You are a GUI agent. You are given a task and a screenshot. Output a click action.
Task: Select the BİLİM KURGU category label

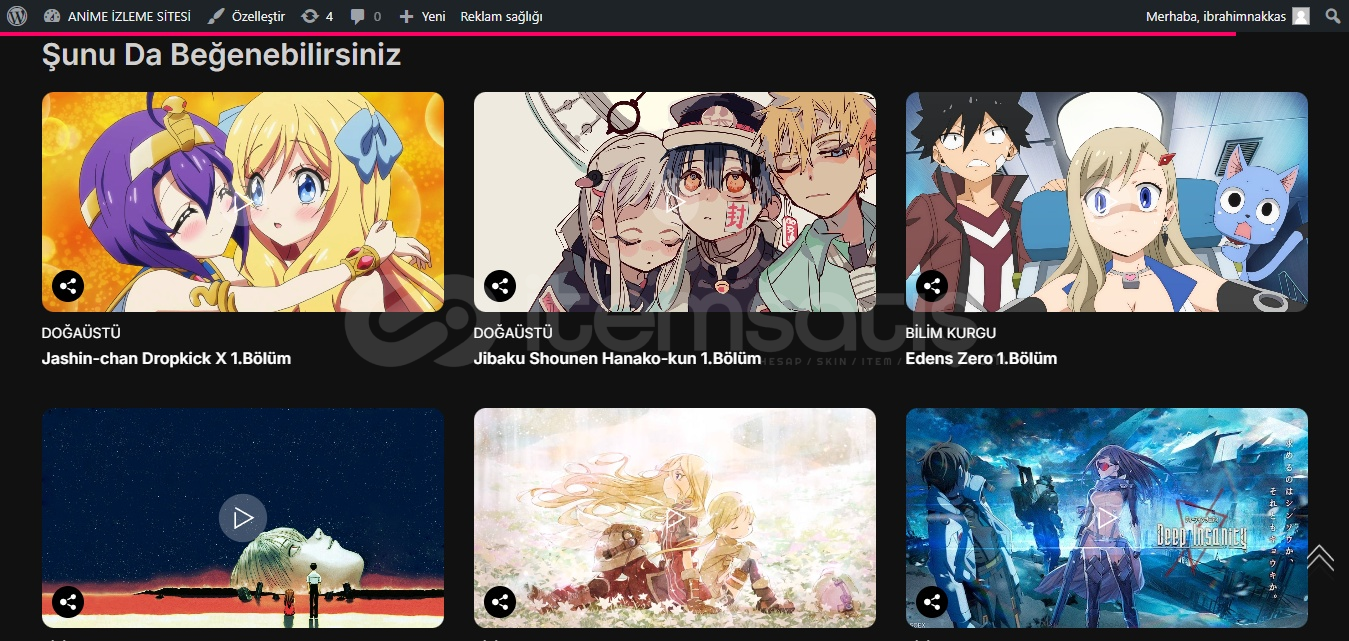951,333
